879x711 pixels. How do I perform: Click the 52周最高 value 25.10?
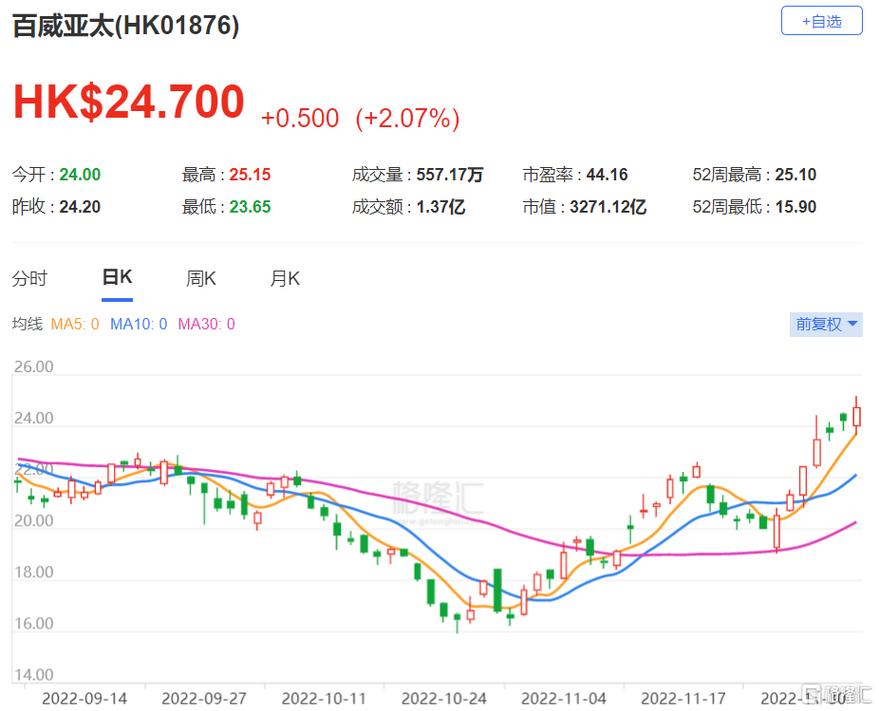click(x=796, y=175)
